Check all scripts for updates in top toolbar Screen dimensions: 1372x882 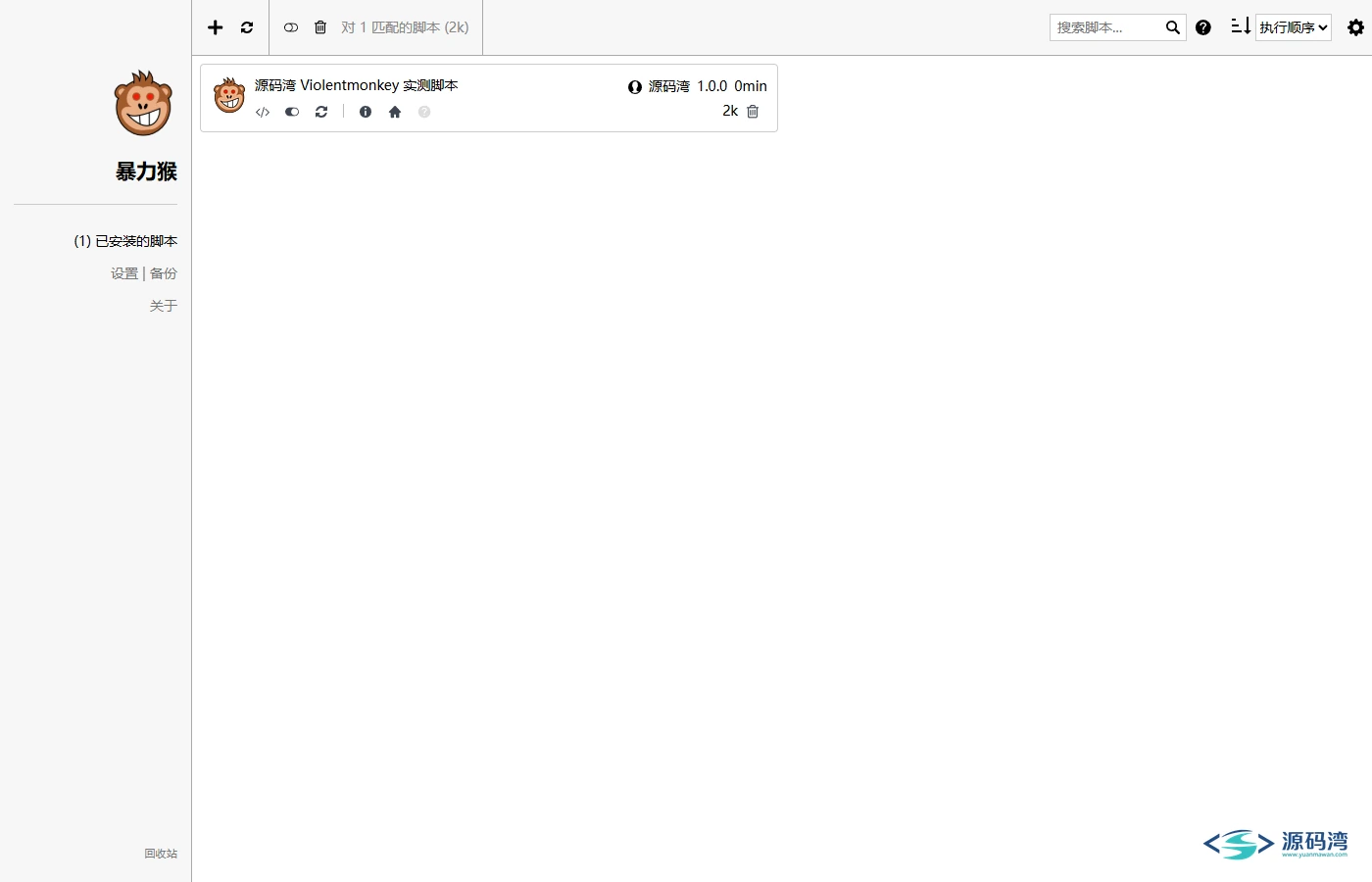[247, 27]
